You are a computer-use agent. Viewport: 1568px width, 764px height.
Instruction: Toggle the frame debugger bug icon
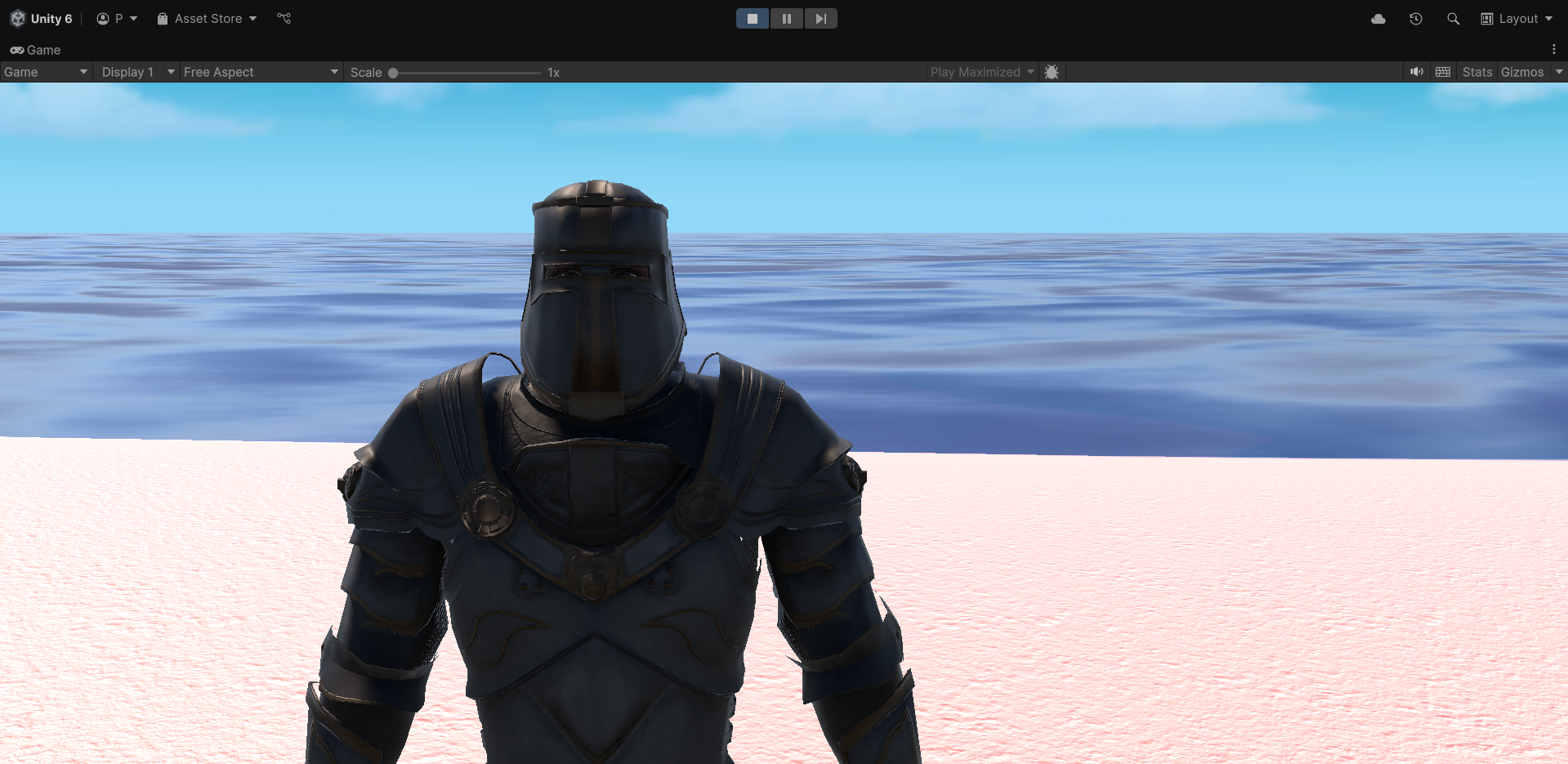tap(1052, 72)
